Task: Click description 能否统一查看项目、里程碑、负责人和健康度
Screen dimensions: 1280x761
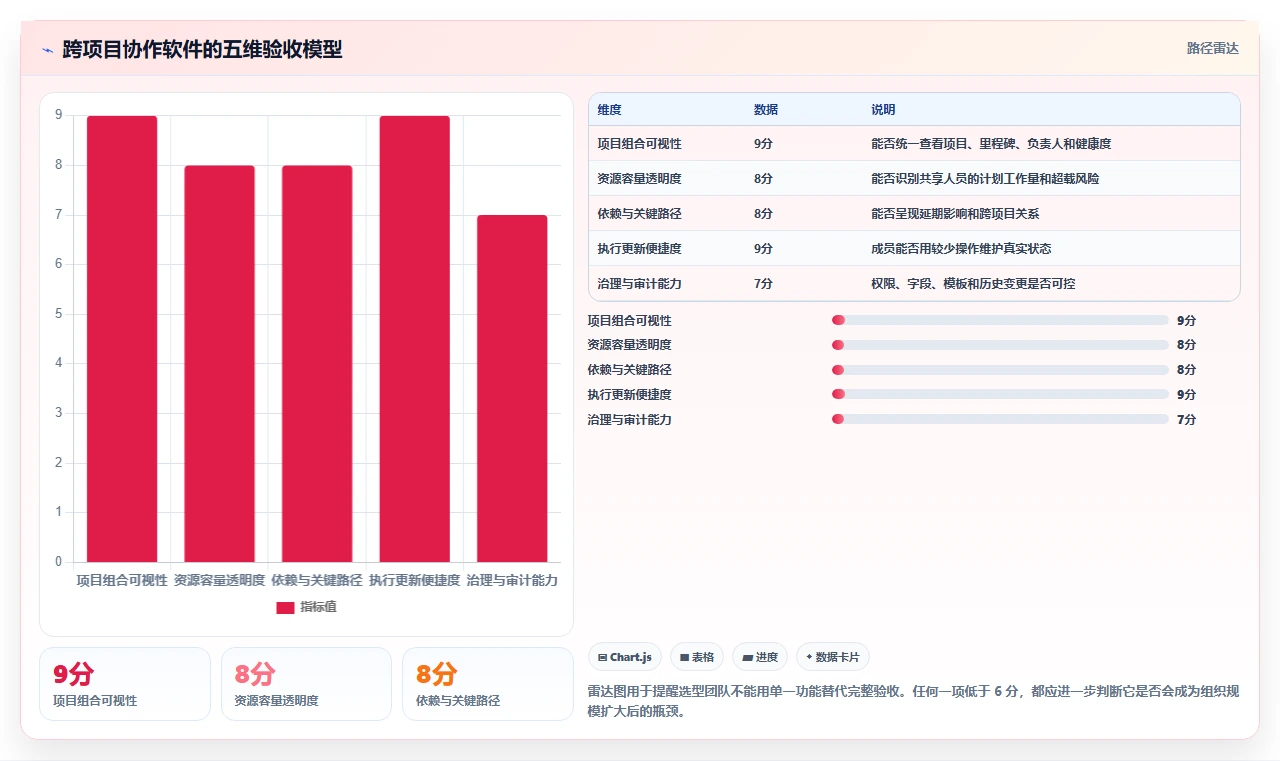Action: [x=991, y=144]
